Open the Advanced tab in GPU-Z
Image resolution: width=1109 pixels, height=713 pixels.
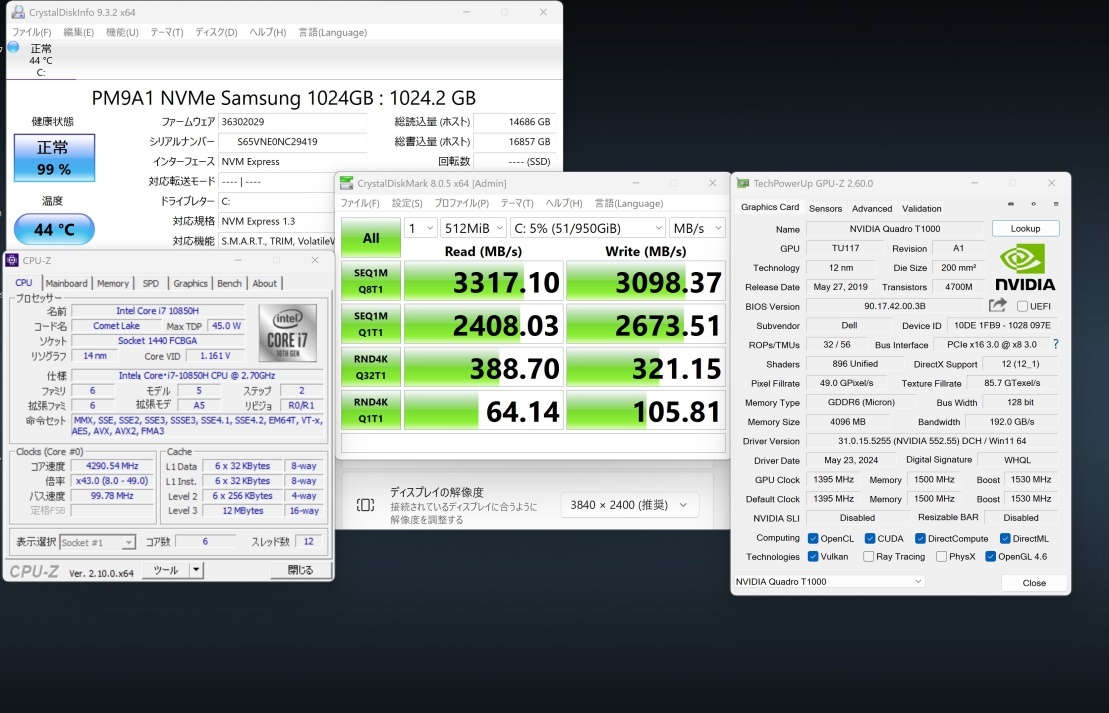[872, 209]
